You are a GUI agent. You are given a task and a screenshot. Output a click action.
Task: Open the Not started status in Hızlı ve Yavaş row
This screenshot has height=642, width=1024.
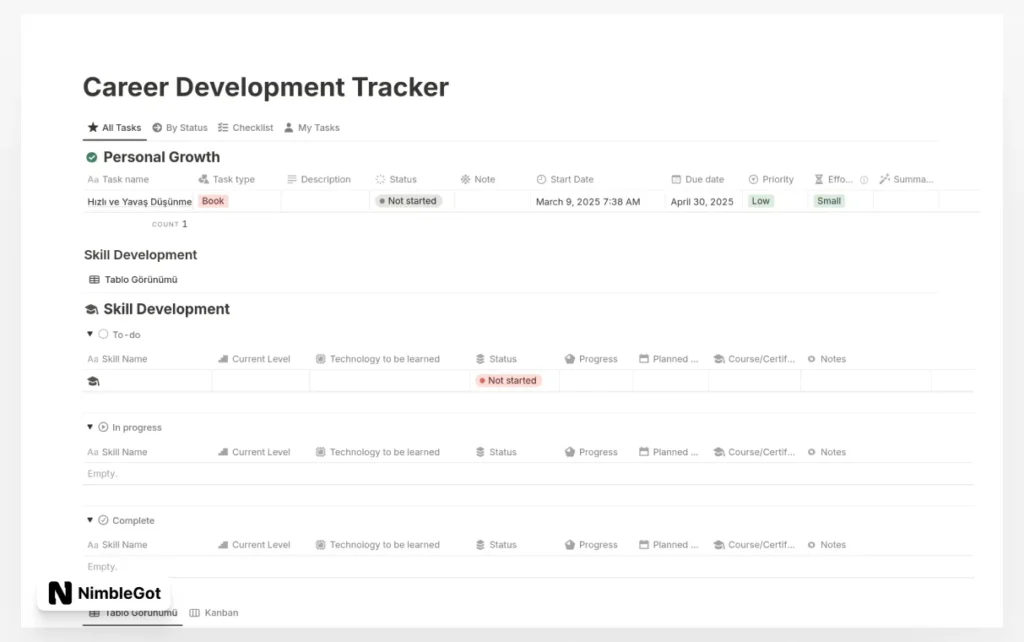(x=408, y=201)
